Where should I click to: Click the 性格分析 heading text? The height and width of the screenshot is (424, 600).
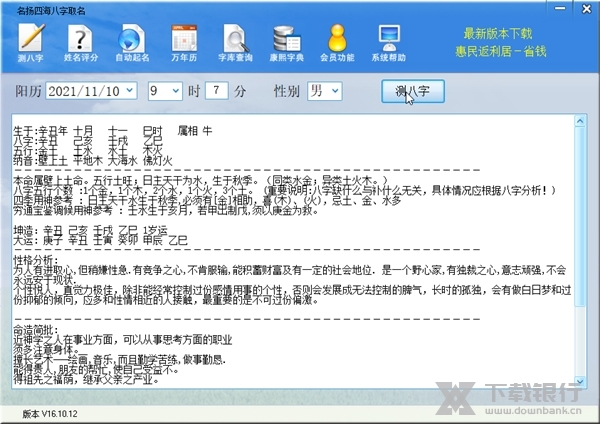tap(36, 260)
